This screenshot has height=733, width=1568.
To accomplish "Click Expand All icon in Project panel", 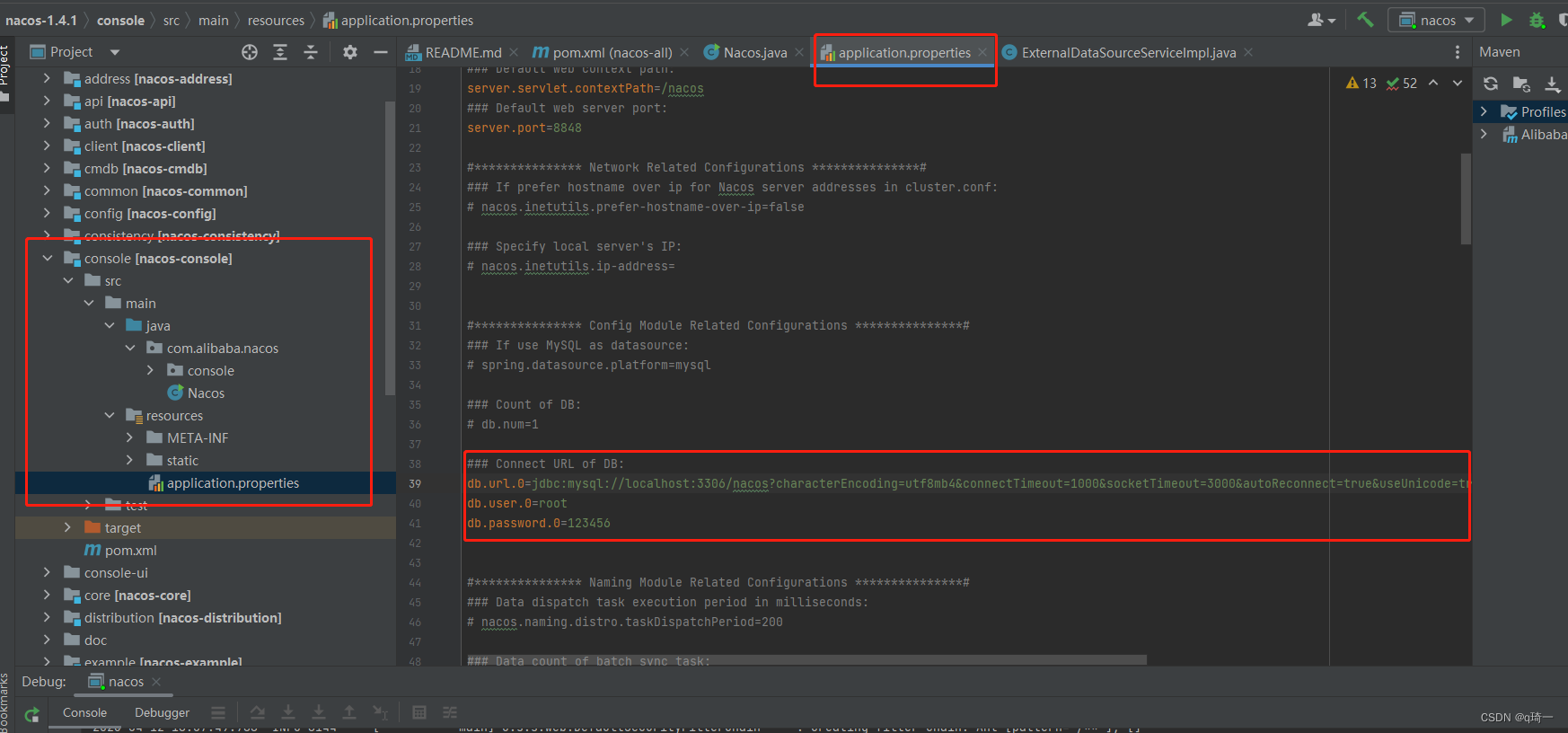I will (280, 52).
